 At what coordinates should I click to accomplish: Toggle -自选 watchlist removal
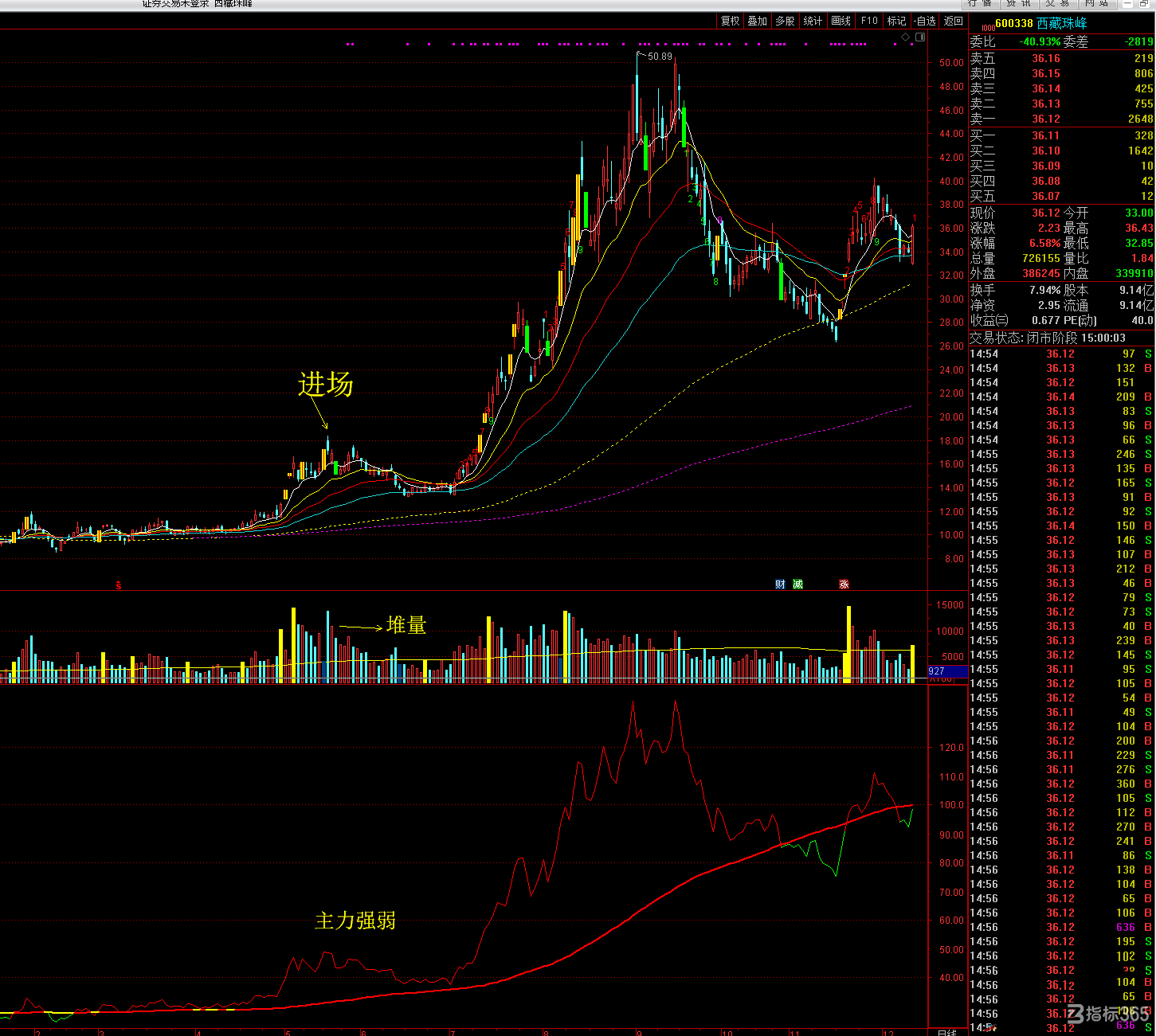coord(924,21)
